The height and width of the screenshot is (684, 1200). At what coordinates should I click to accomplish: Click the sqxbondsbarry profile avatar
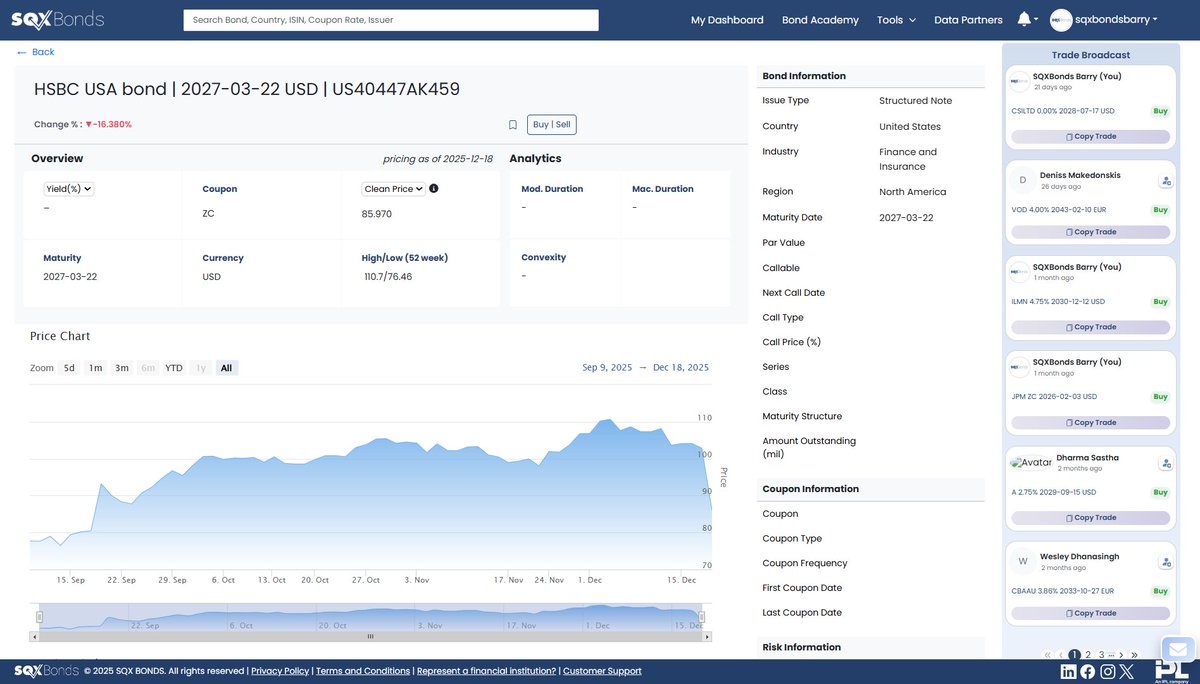click(1061, 20)
